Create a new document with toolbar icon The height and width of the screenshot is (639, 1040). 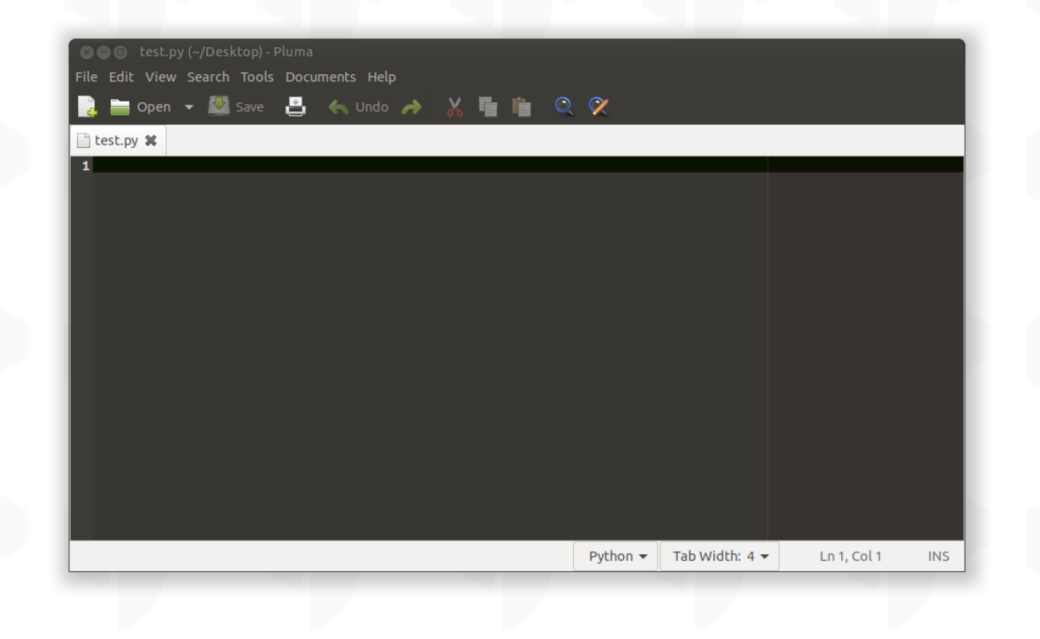[x=88, y=107]
